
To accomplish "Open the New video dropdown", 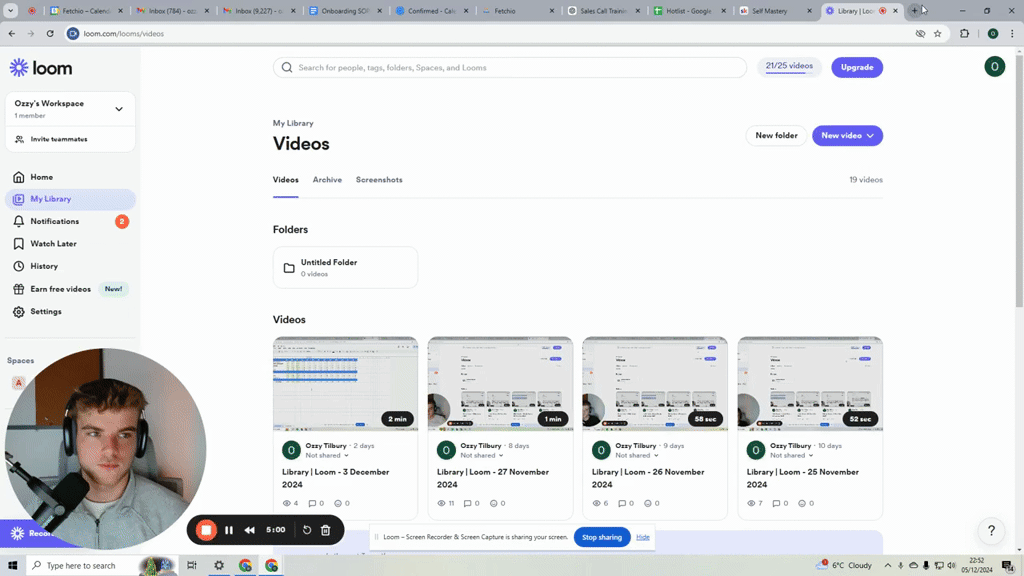I will point(847,136).
